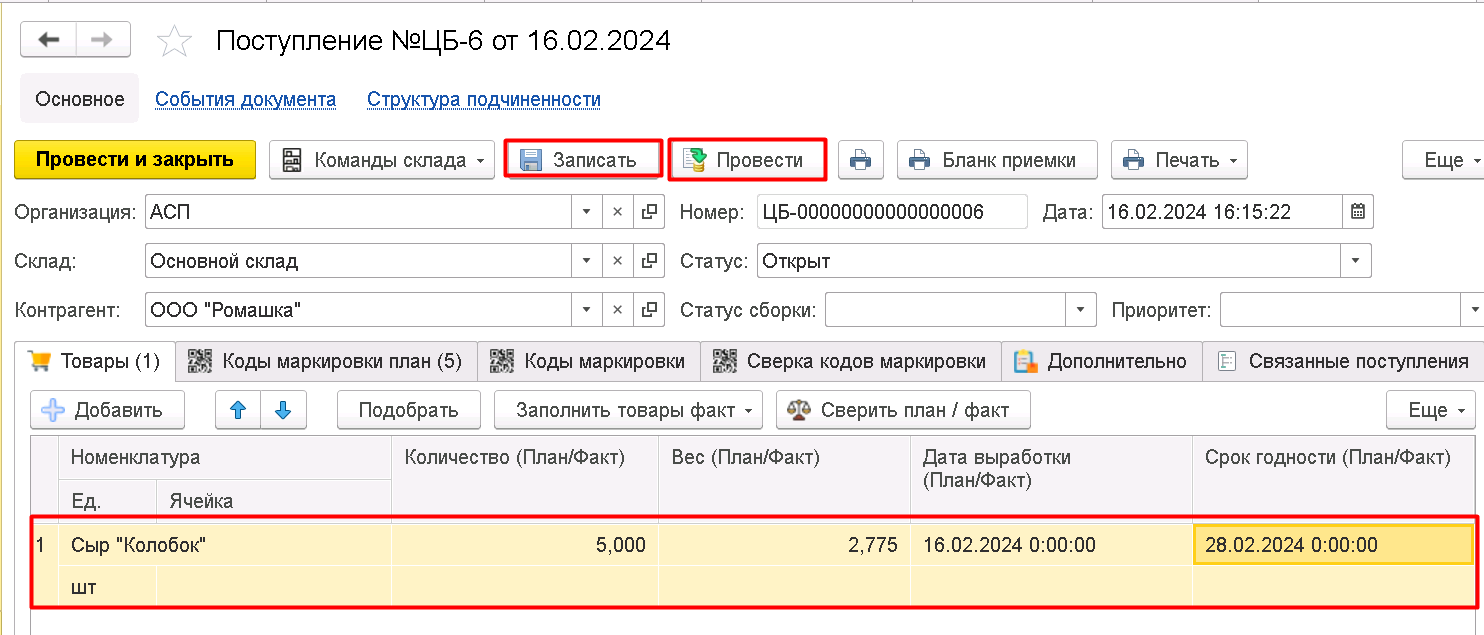Open calendar picker for Дата field
The image size is (1484, 635).
pos(1357,212)
